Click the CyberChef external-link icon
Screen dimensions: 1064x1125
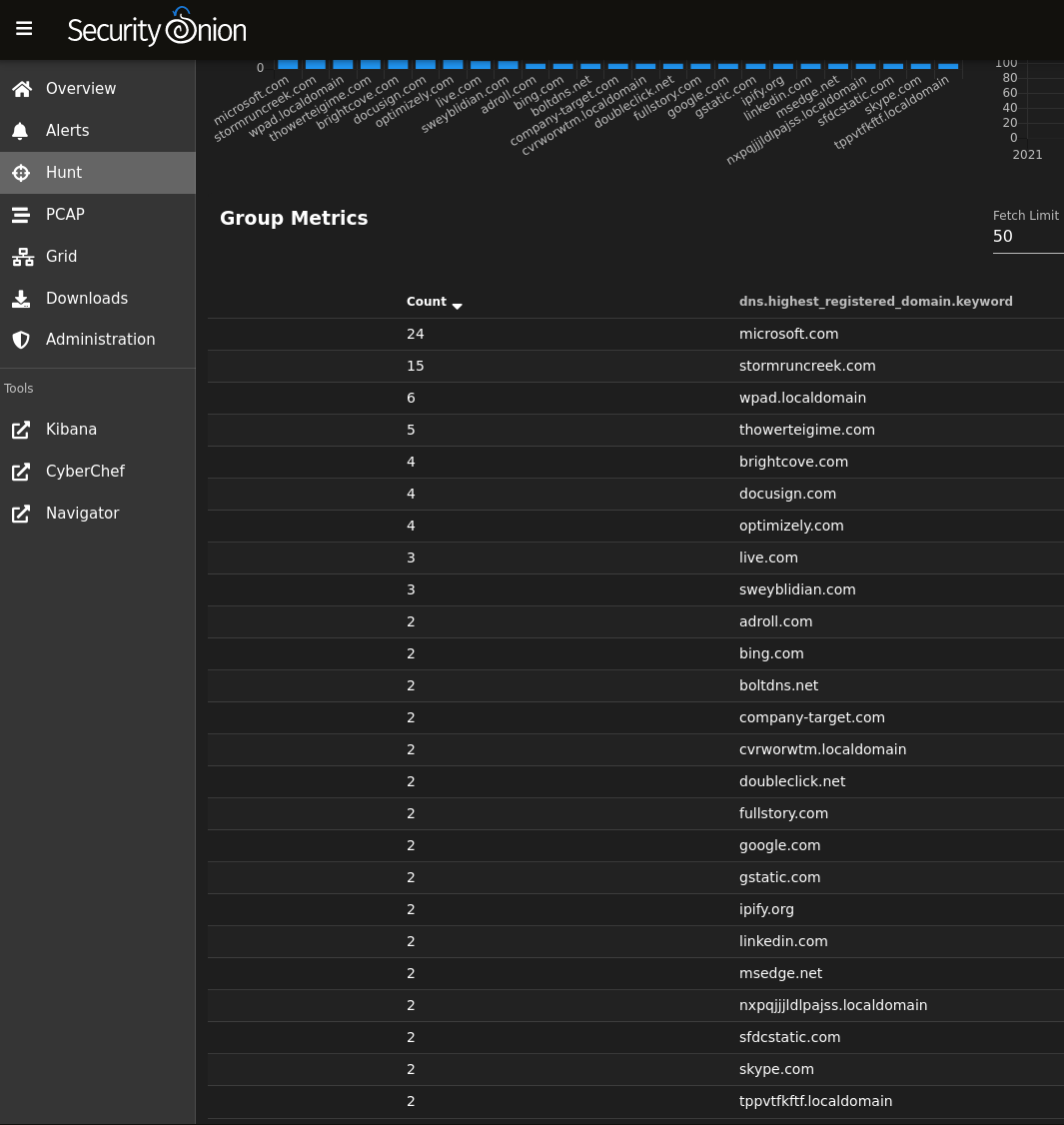tap(21, 472)
